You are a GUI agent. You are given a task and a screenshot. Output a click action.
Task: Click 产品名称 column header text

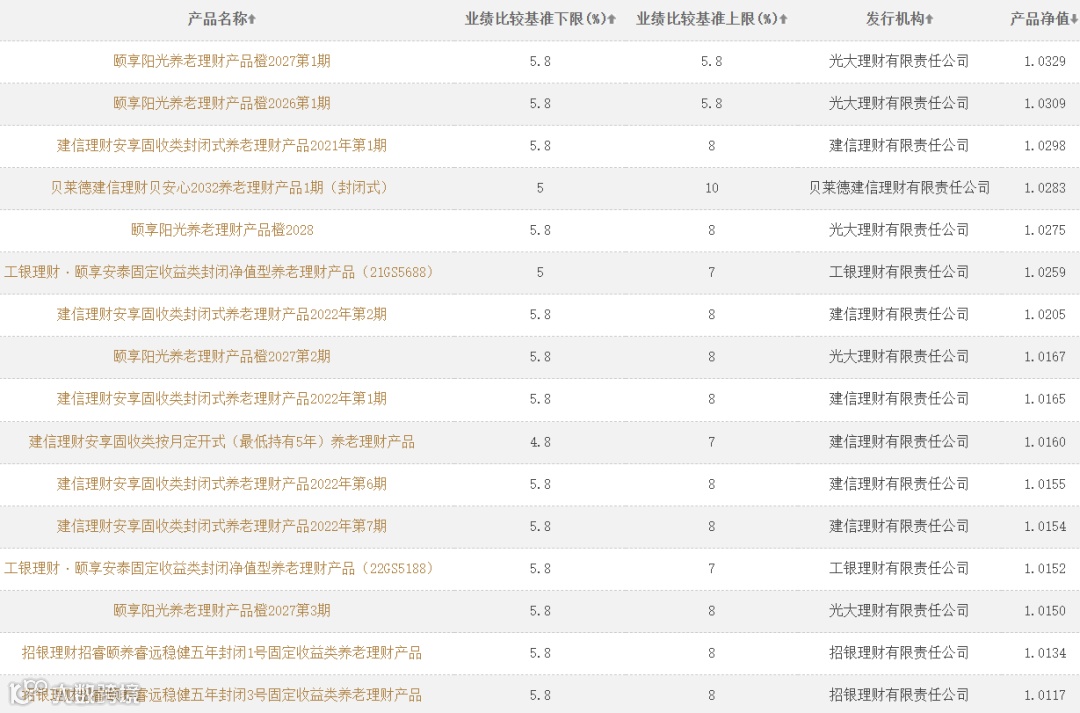(217, 19)
